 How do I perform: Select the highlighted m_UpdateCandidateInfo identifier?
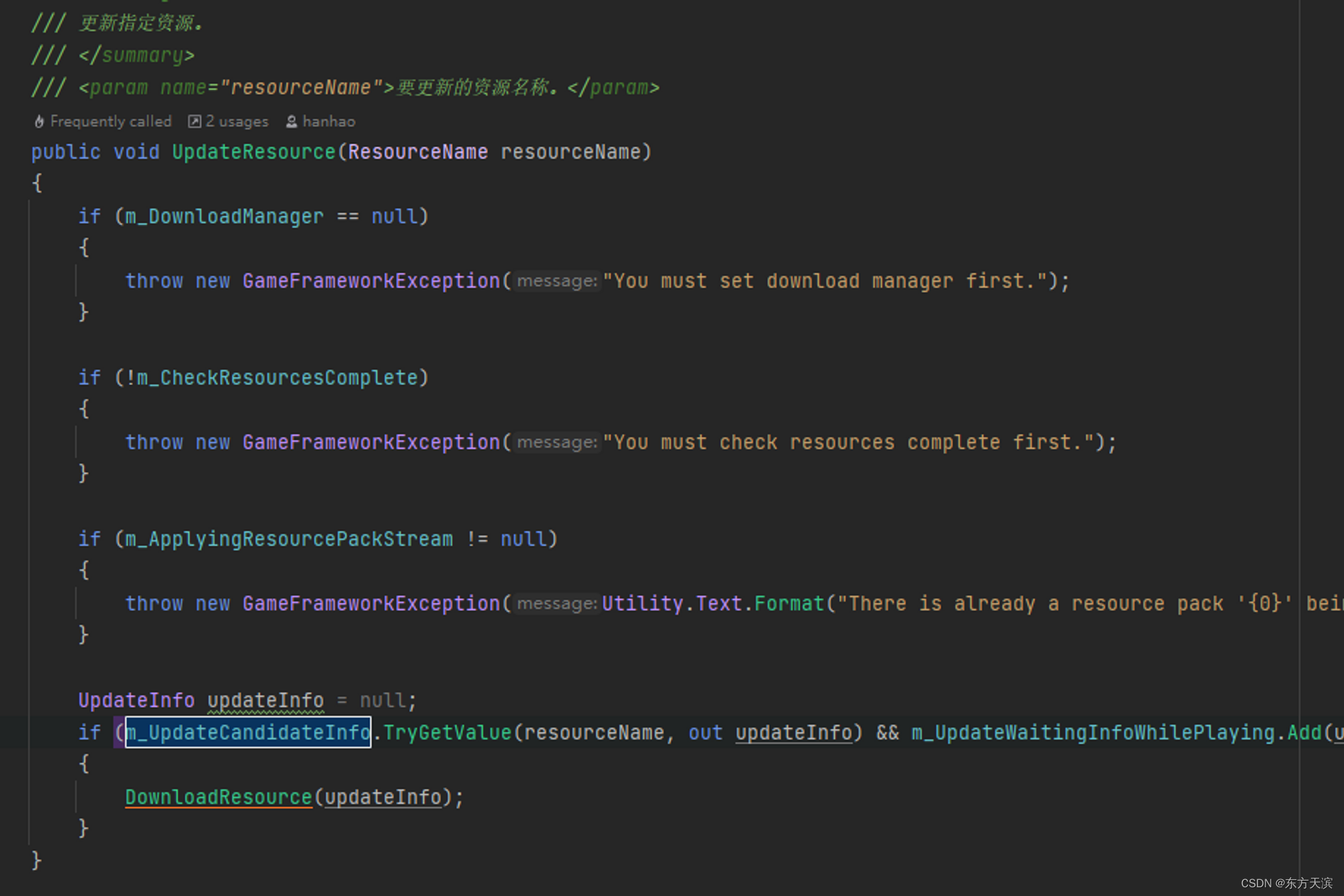(x=248, y=732)
